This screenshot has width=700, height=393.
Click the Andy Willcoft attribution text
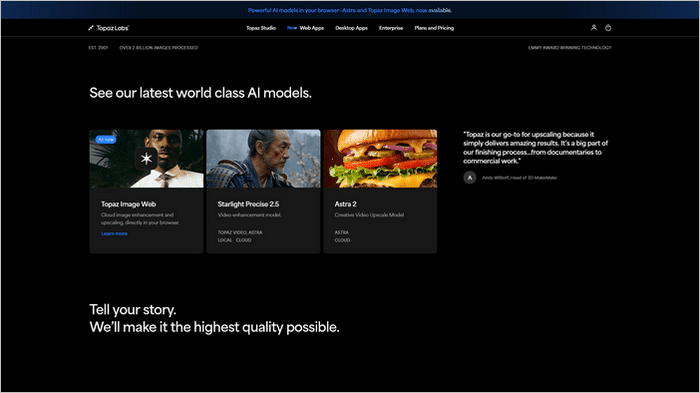pos(519,178)
